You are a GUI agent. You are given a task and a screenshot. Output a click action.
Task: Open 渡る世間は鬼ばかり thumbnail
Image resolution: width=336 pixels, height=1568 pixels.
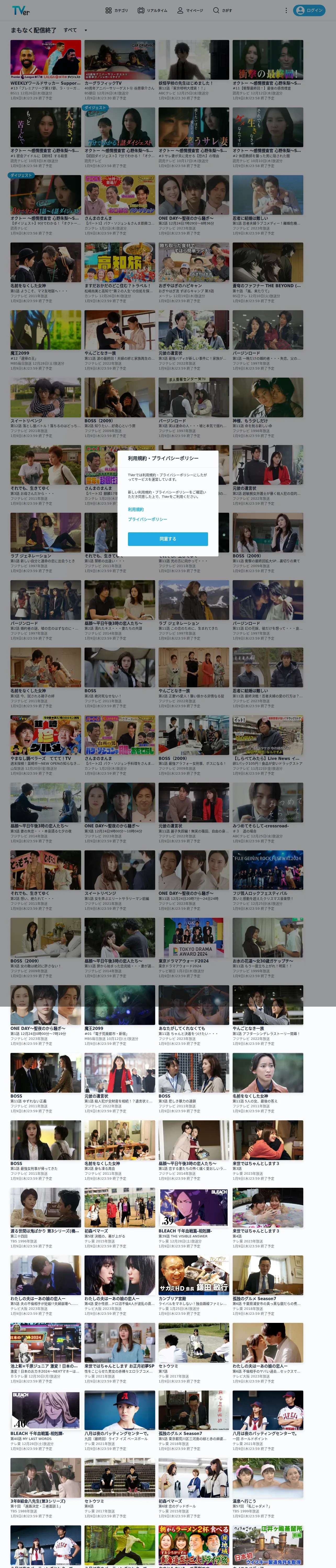[x=46, y=1208]
